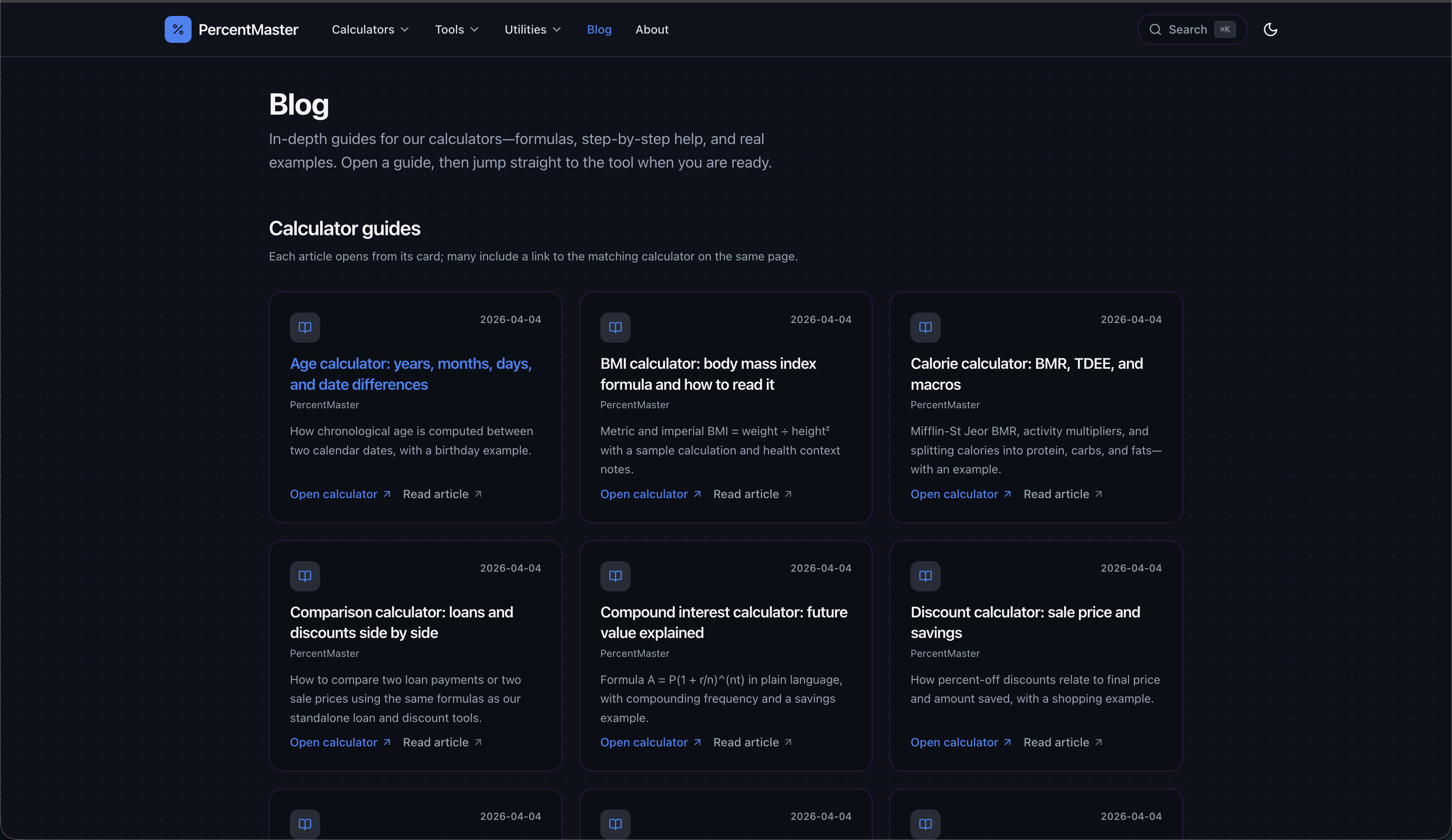Viewport: 1452px width, 840px height.
Task: Toggle dark mode with the moon icon
Action: (1270, 29)
